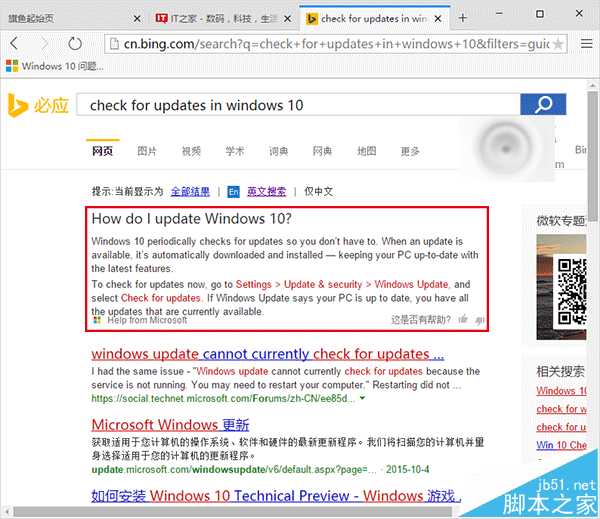Bookmark page with star icon

tap(558, 44)
